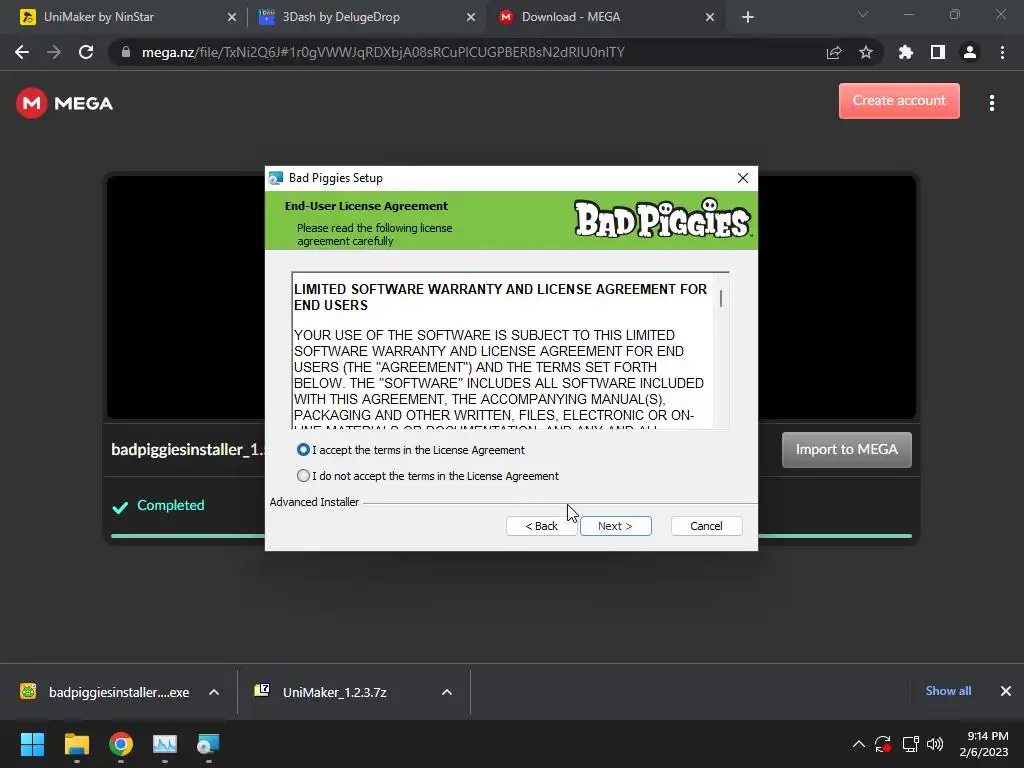Reload the MEGA page

(x=86, y=52)
